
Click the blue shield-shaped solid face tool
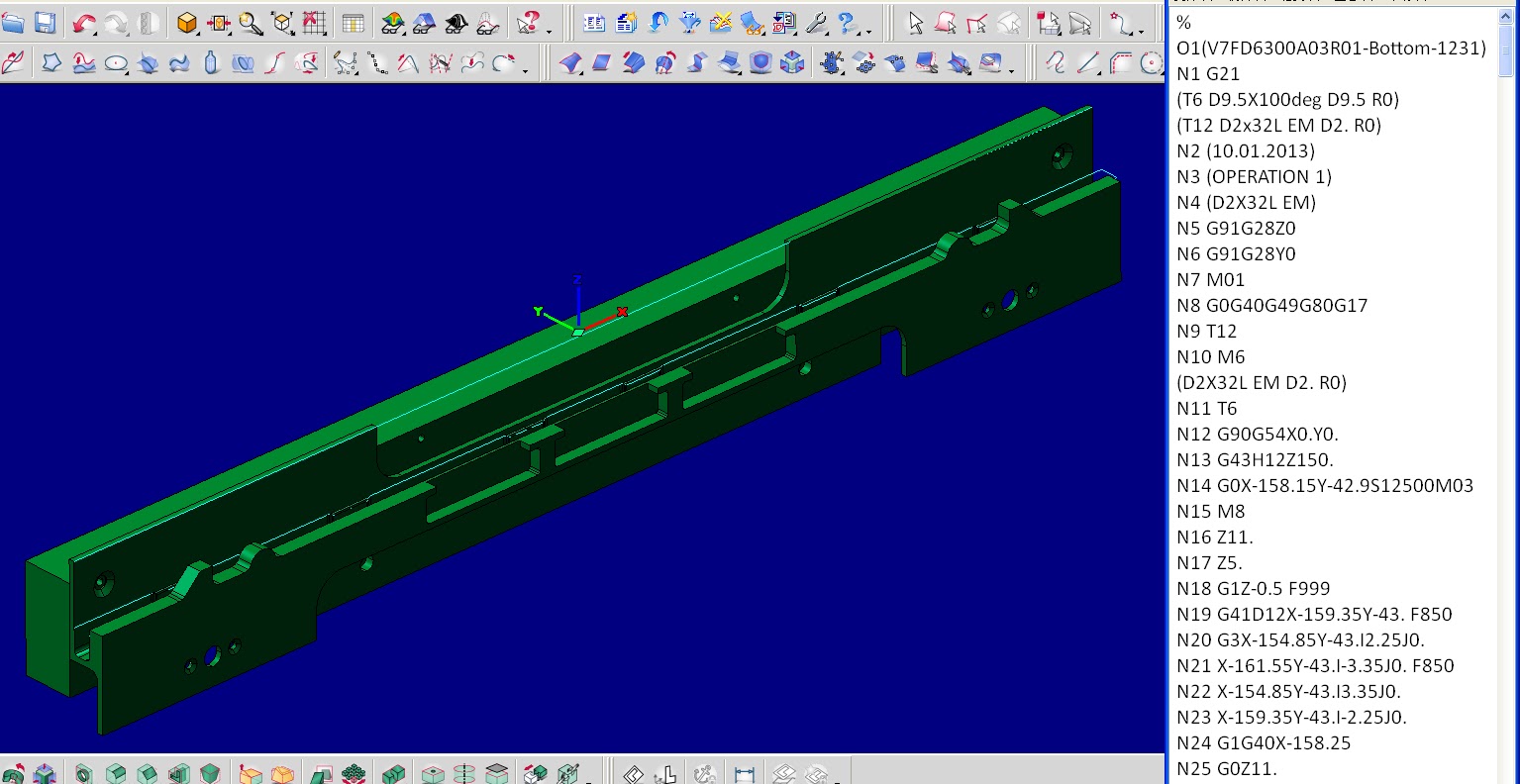pyautogui.click(x=760, y=63)
